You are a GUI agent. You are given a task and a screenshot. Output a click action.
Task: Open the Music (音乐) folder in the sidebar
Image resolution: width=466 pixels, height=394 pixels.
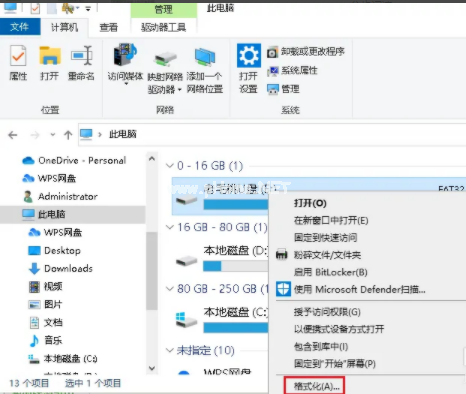pos(45,340)
